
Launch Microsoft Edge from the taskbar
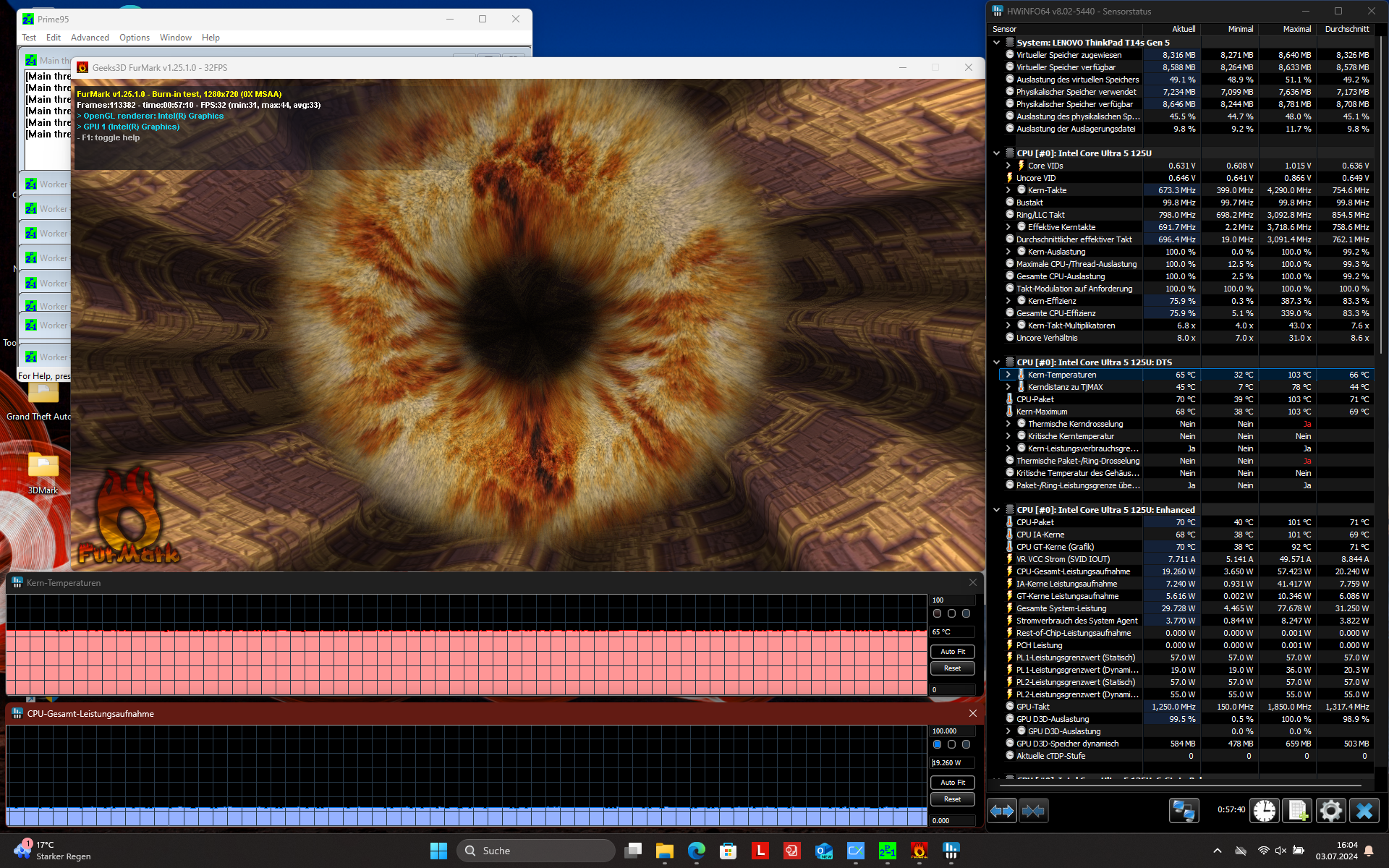pos(697,851)
